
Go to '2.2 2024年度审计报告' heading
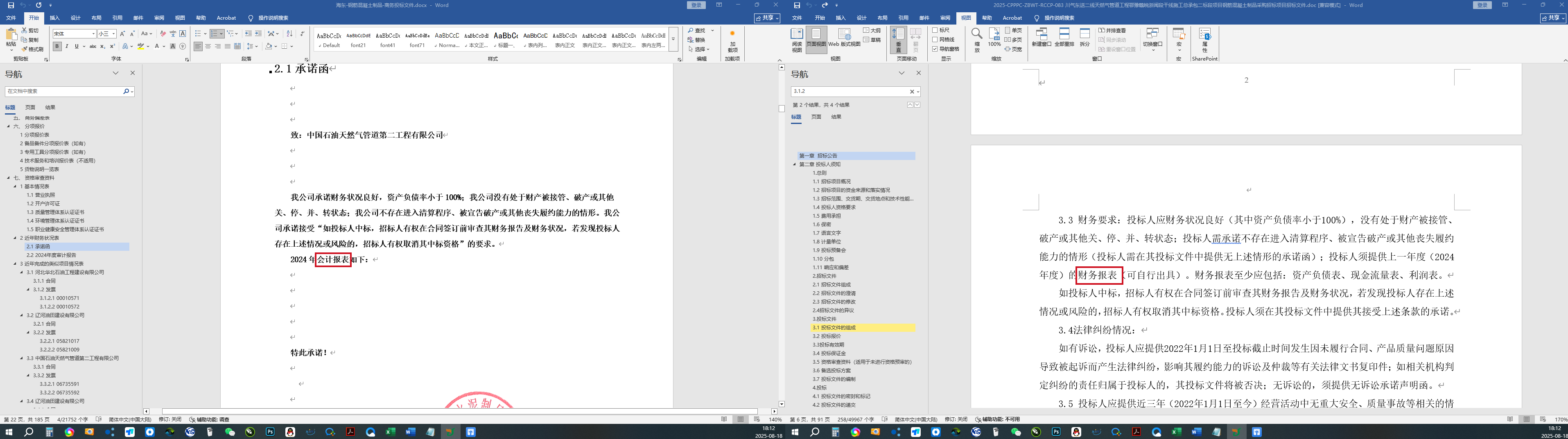point(51,255)
